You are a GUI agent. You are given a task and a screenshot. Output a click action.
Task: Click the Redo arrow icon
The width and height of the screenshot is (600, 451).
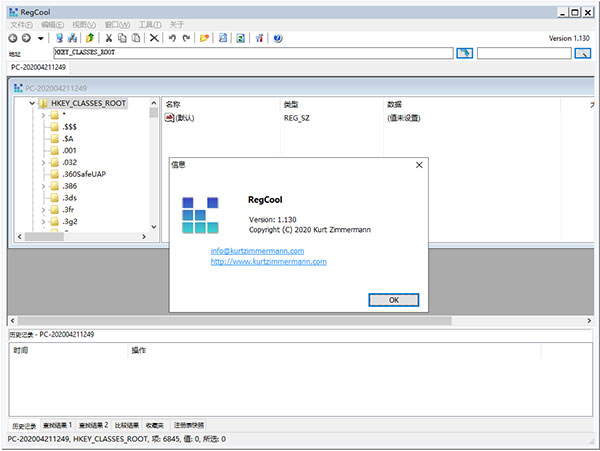pos(186,38)
